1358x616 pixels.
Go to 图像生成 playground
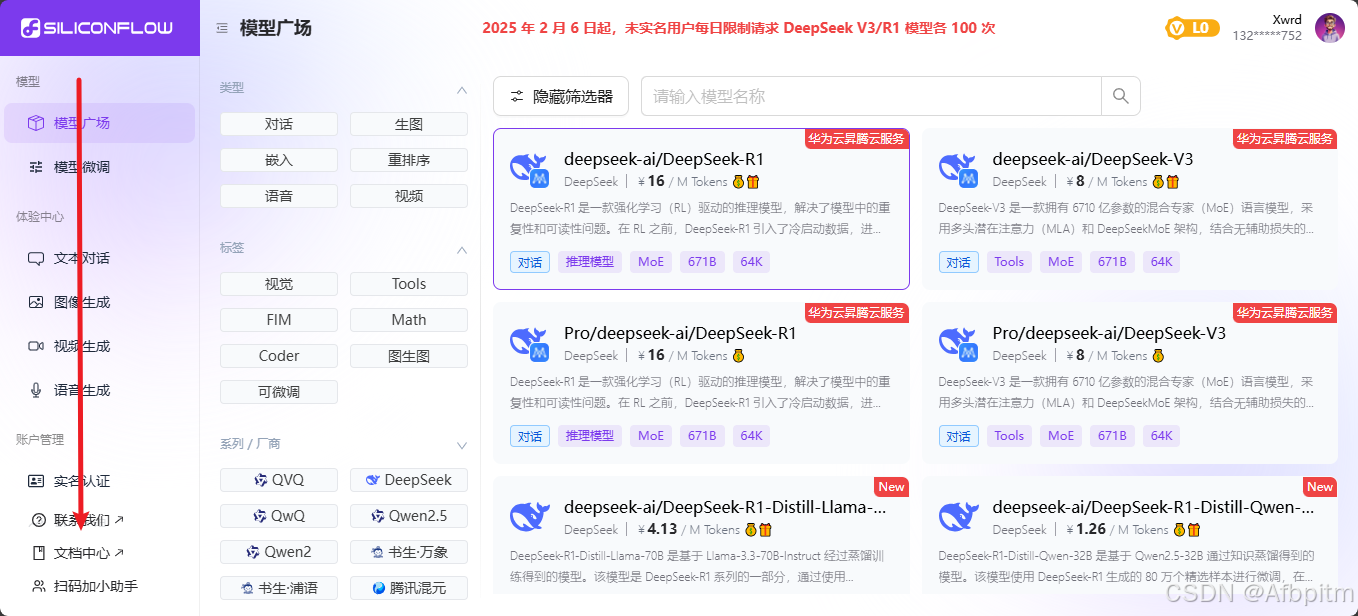click(x=98, y=302)
